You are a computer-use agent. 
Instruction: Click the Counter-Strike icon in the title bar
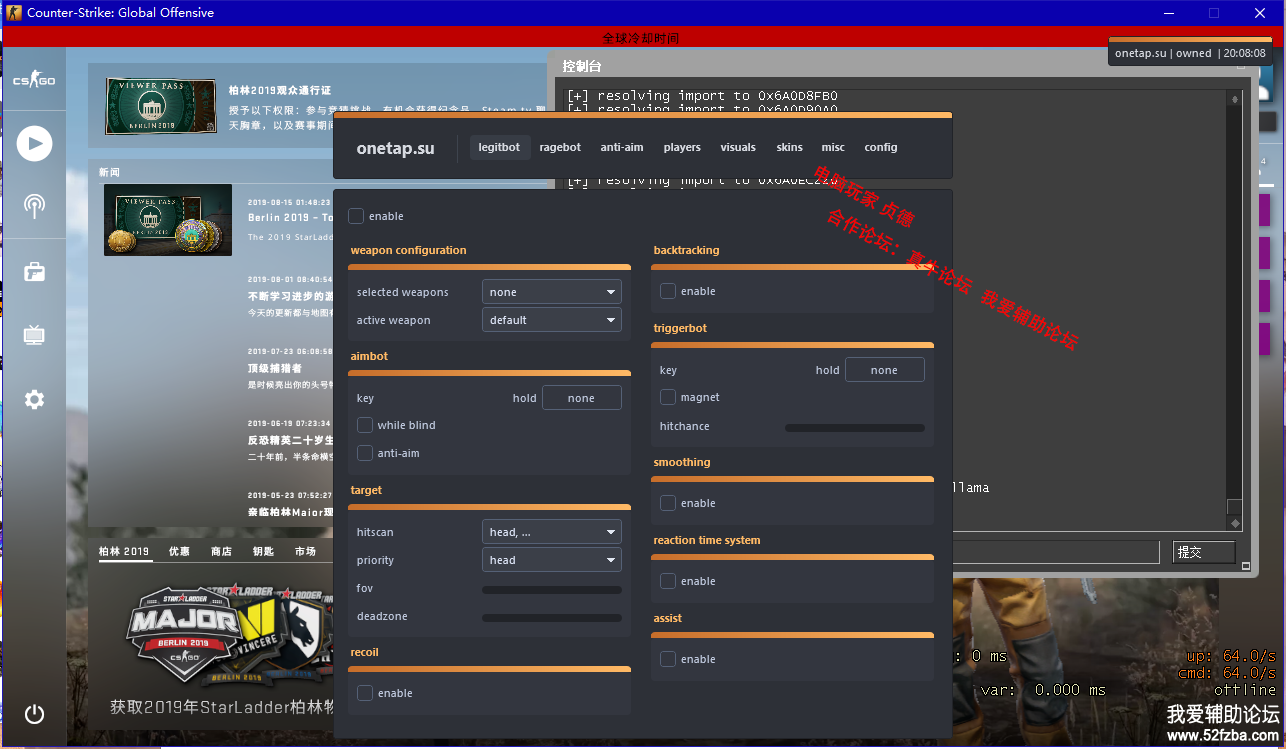point(13,13)
